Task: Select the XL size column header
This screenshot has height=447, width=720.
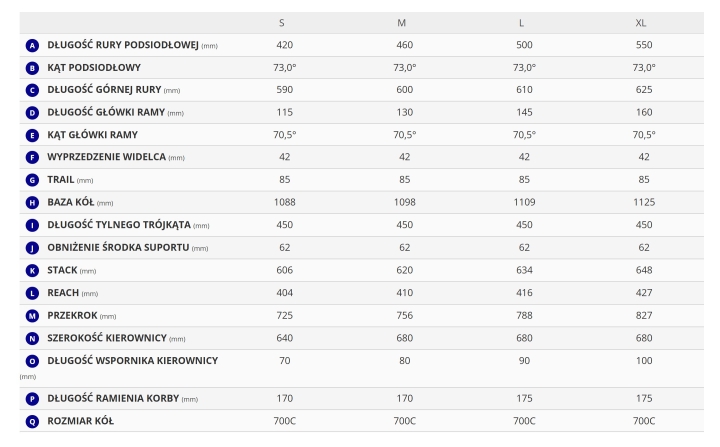Action: (641, 22)
